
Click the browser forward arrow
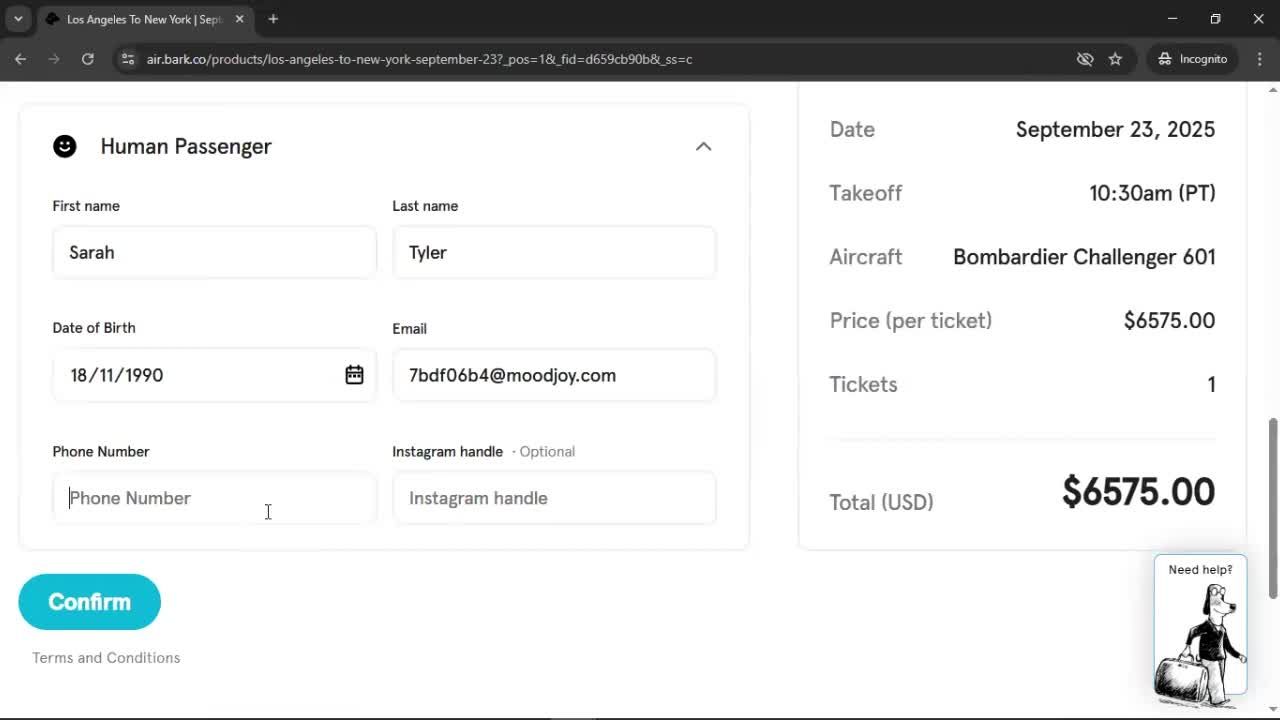pyautogui.click(x=54, y=59)
